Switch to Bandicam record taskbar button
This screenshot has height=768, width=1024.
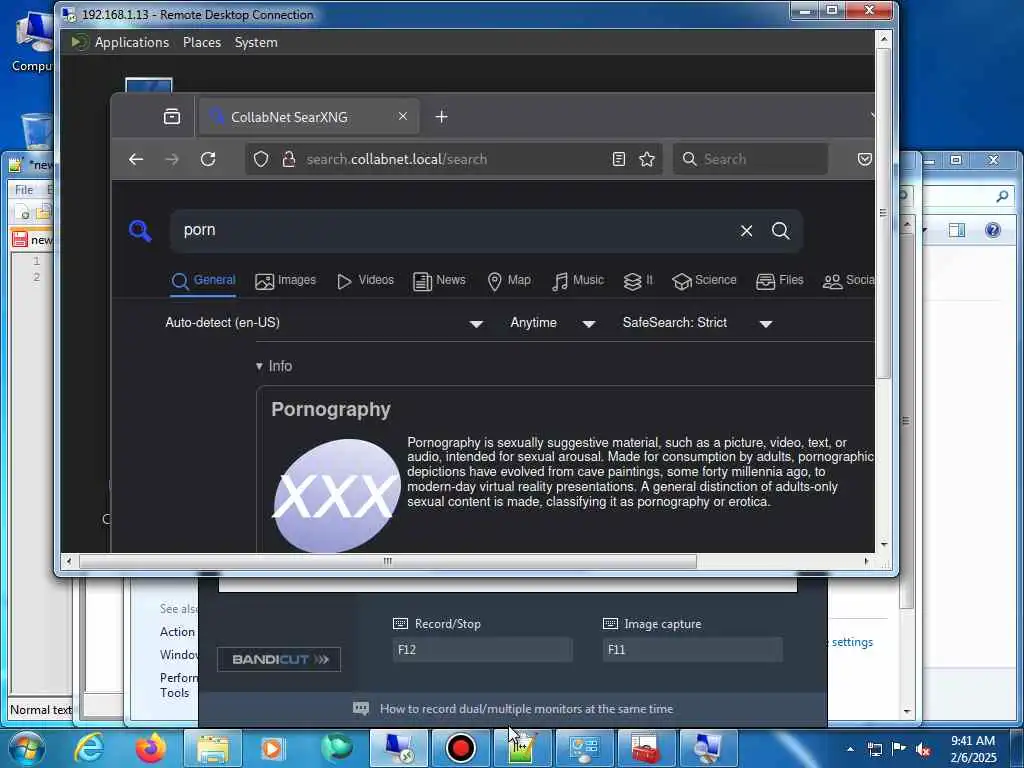[x=460, y=748]
